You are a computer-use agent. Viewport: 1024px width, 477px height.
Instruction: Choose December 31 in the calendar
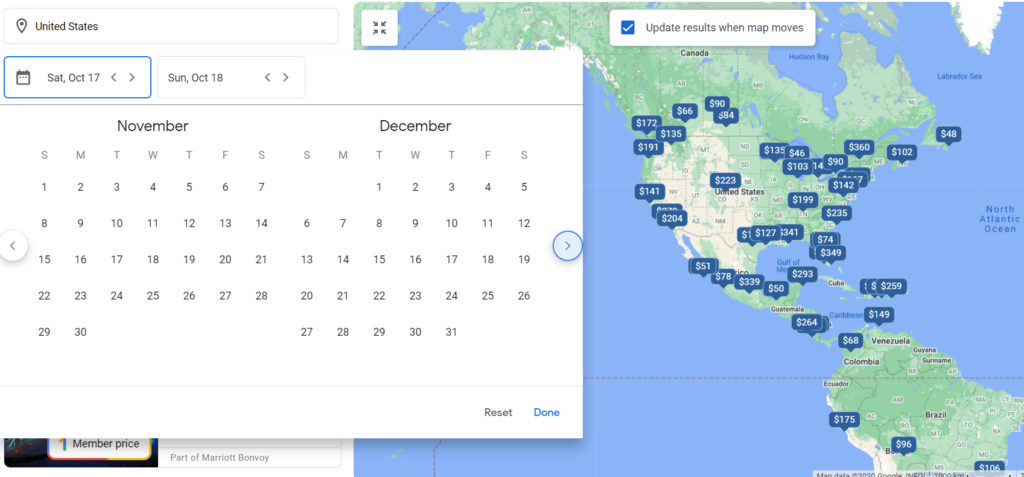tap(451, 332)
